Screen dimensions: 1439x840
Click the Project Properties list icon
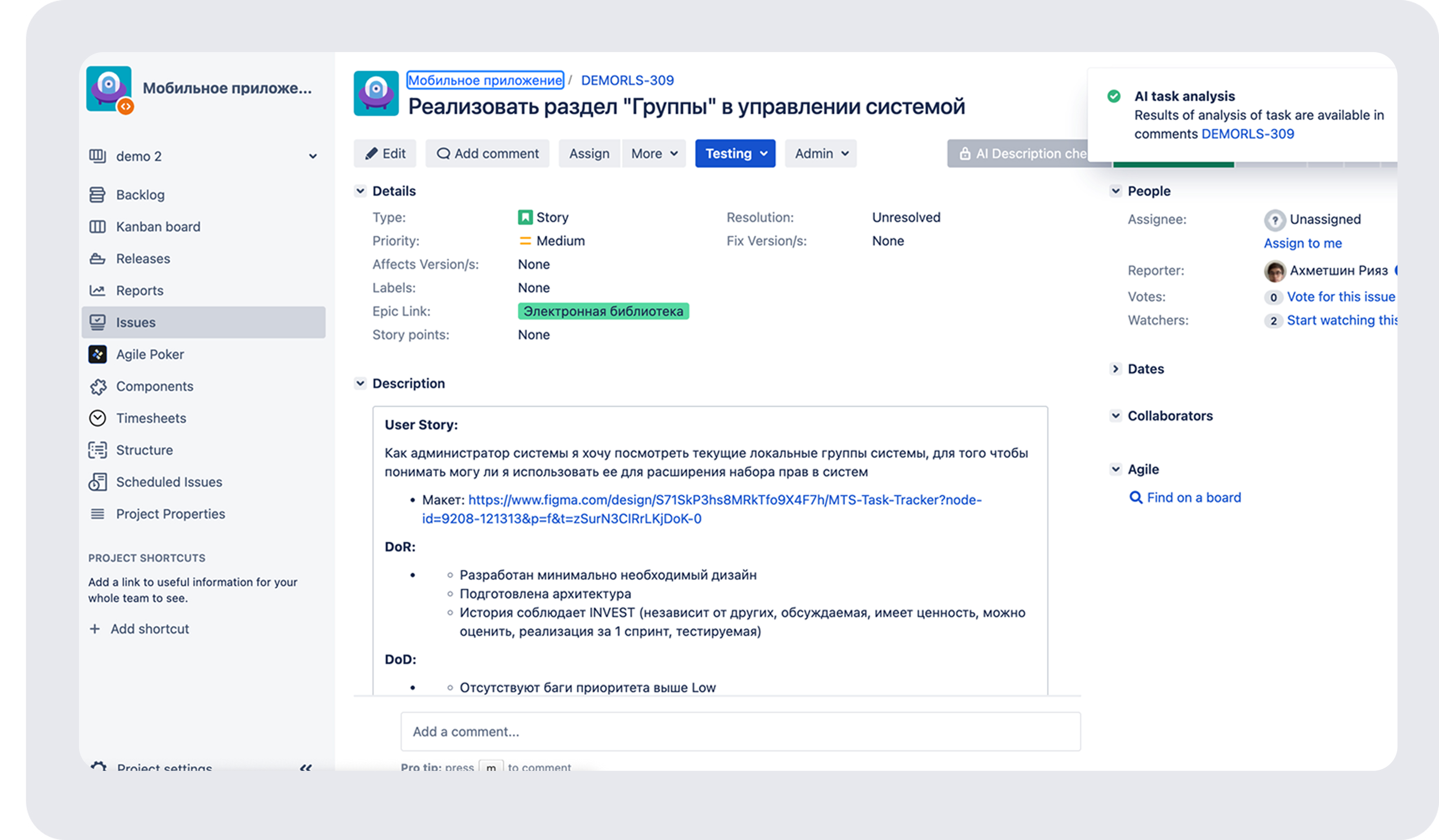click(x=97, y=514)
